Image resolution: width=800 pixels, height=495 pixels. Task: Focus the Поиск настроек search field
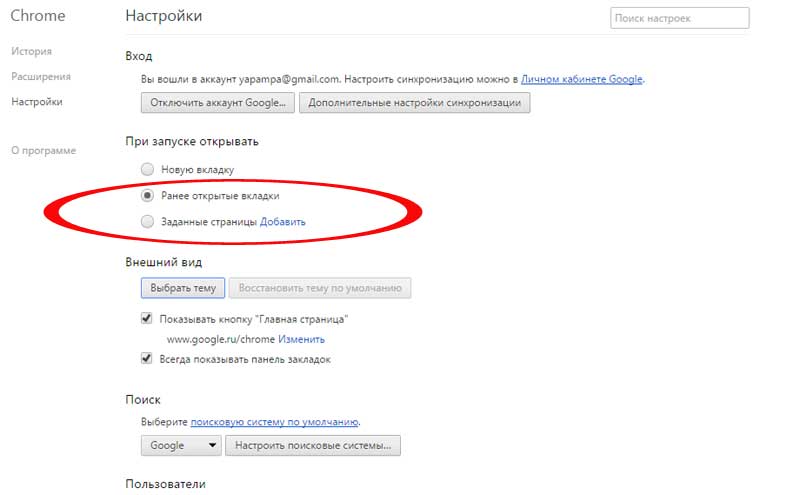[x=680, y=18]
